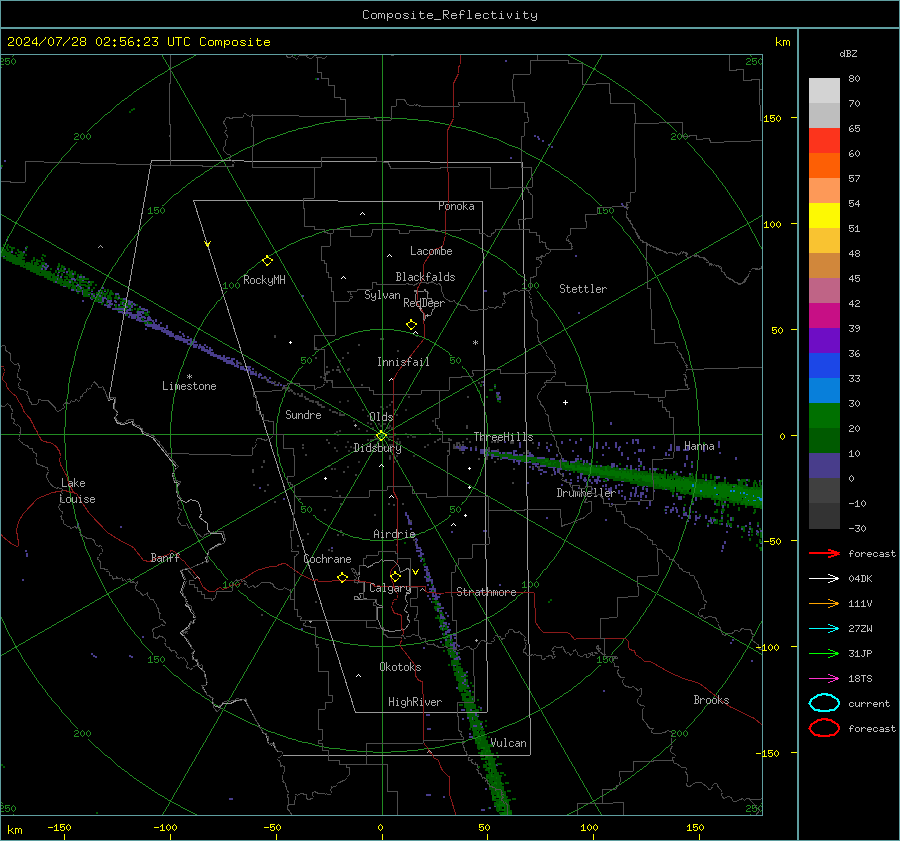Select the bright yellow dBZ scale swatch

[824, 216]
